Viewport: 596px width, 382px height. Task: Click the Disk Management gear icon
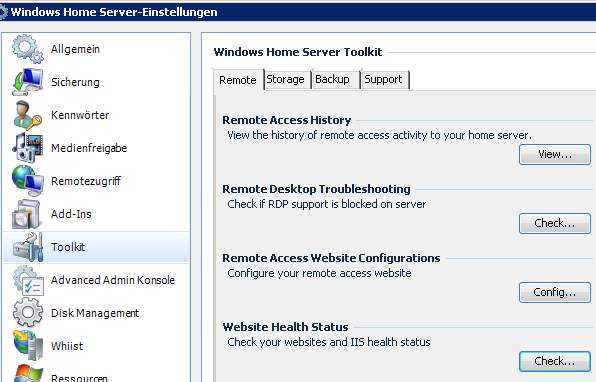point(28,312)
